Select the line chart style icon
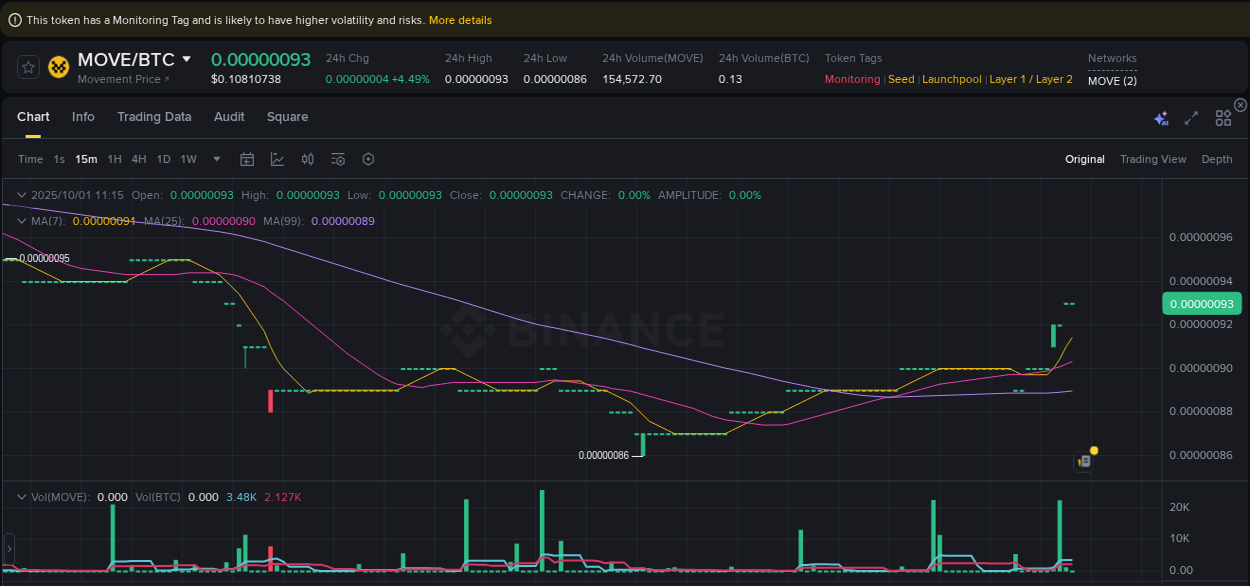 277,159
